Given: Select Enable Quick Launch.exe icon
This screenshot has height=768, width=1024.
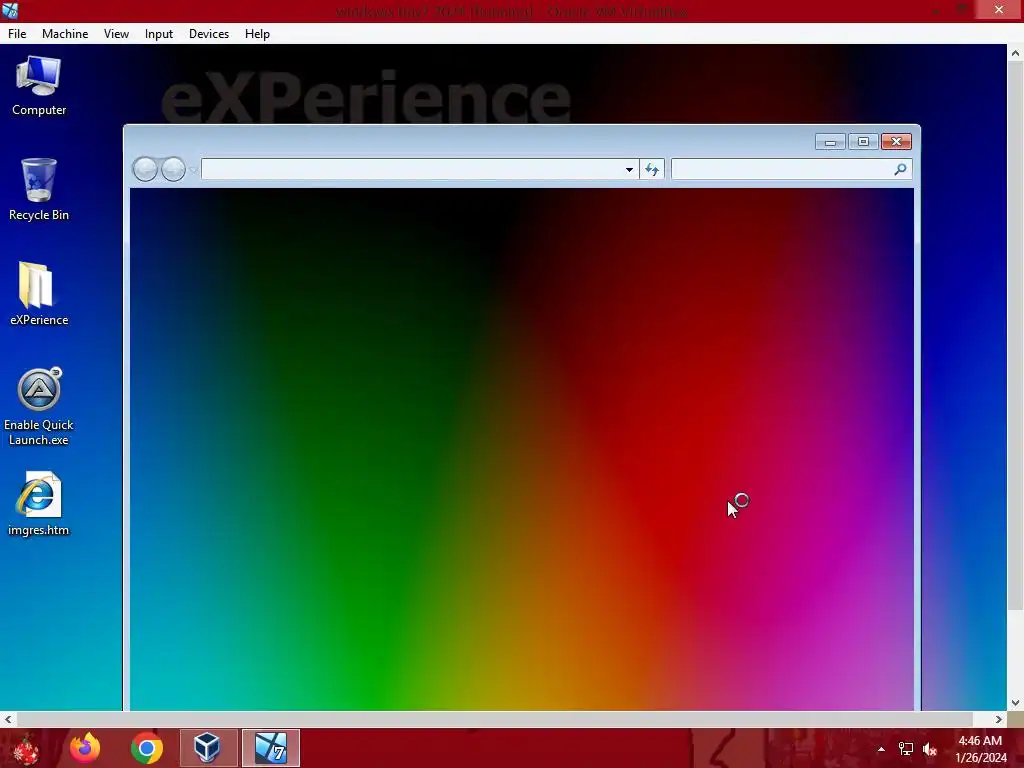Looking at the screenshot, I should pyautogui.click(x=39, y=406).
